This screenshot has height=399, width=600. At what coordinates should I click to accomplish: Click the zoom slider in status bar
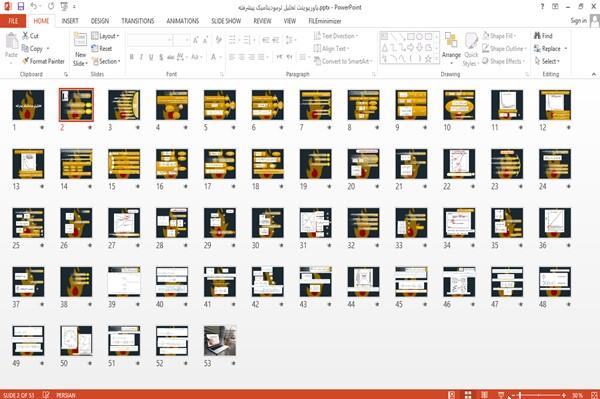[538, 395]
